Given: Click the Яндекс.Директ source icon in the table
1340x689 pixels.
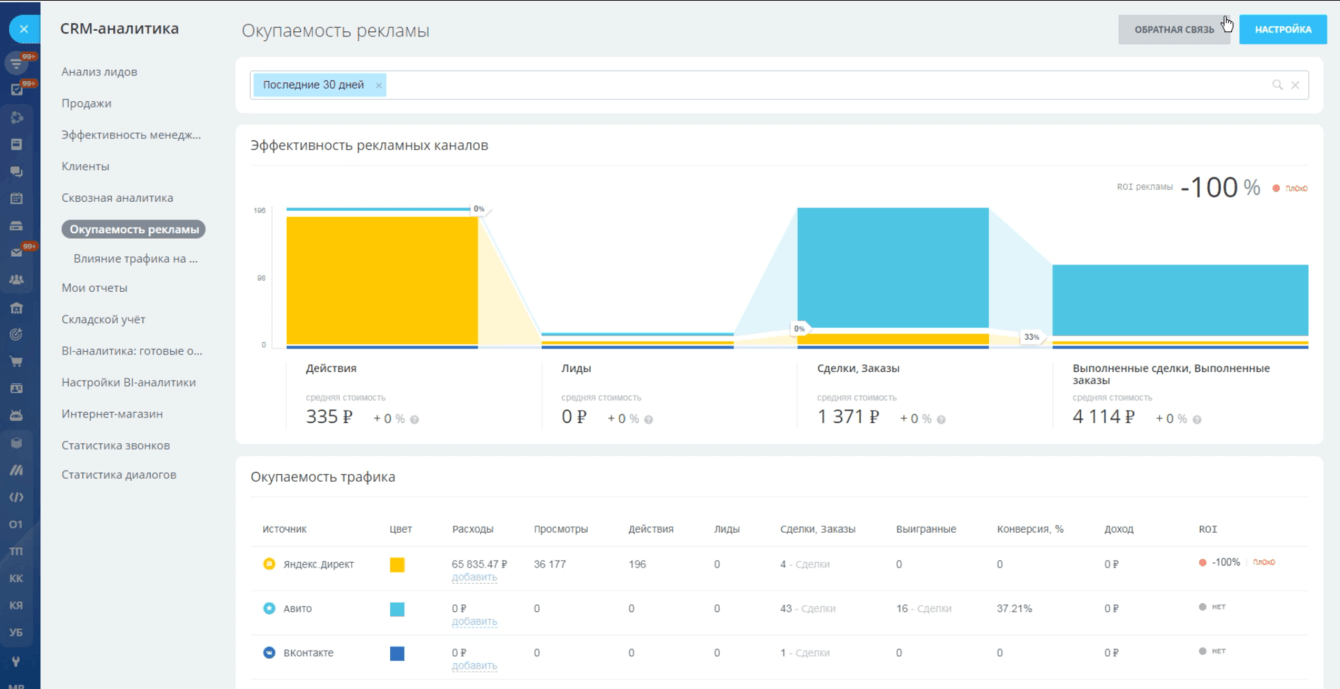Looking at the screenshot, I should (x=269, y=564).
